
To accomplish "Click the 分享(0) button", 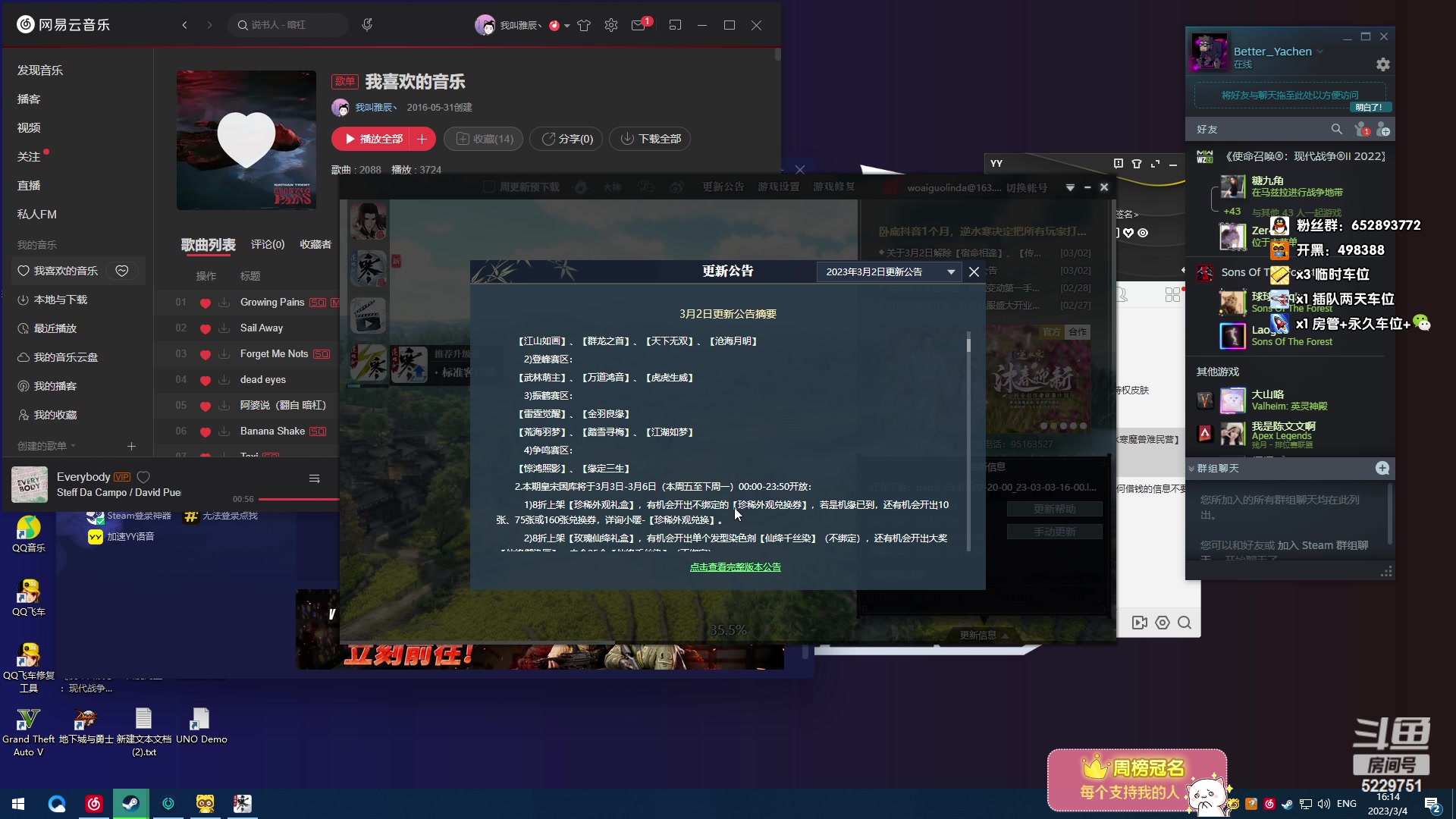I will pyautogui.click(x=567, y=139).
